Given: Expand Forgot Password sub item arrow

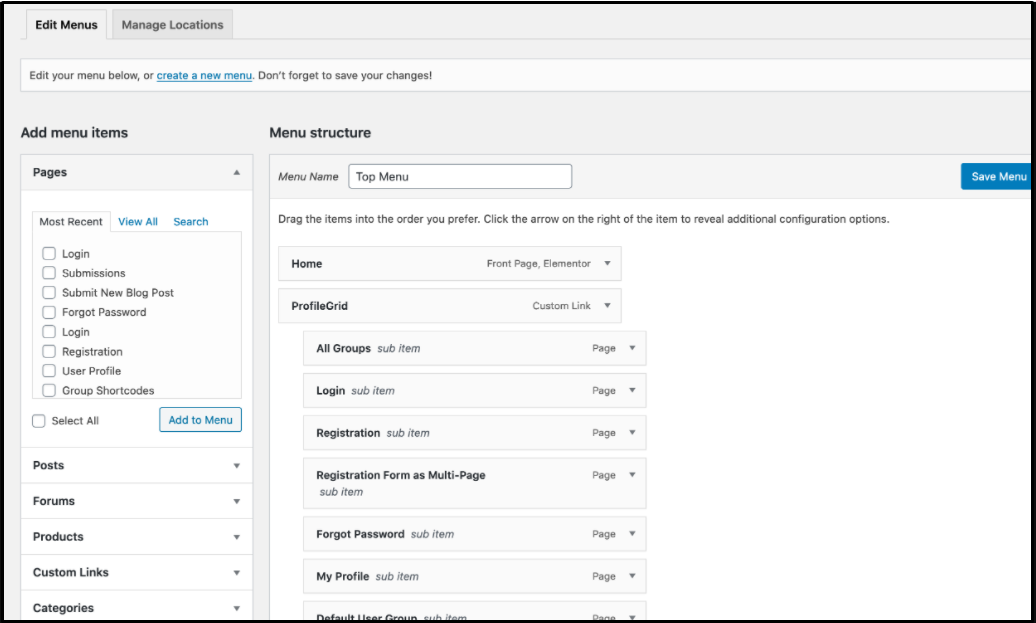Looking at the screenshot, I should 632,534.
